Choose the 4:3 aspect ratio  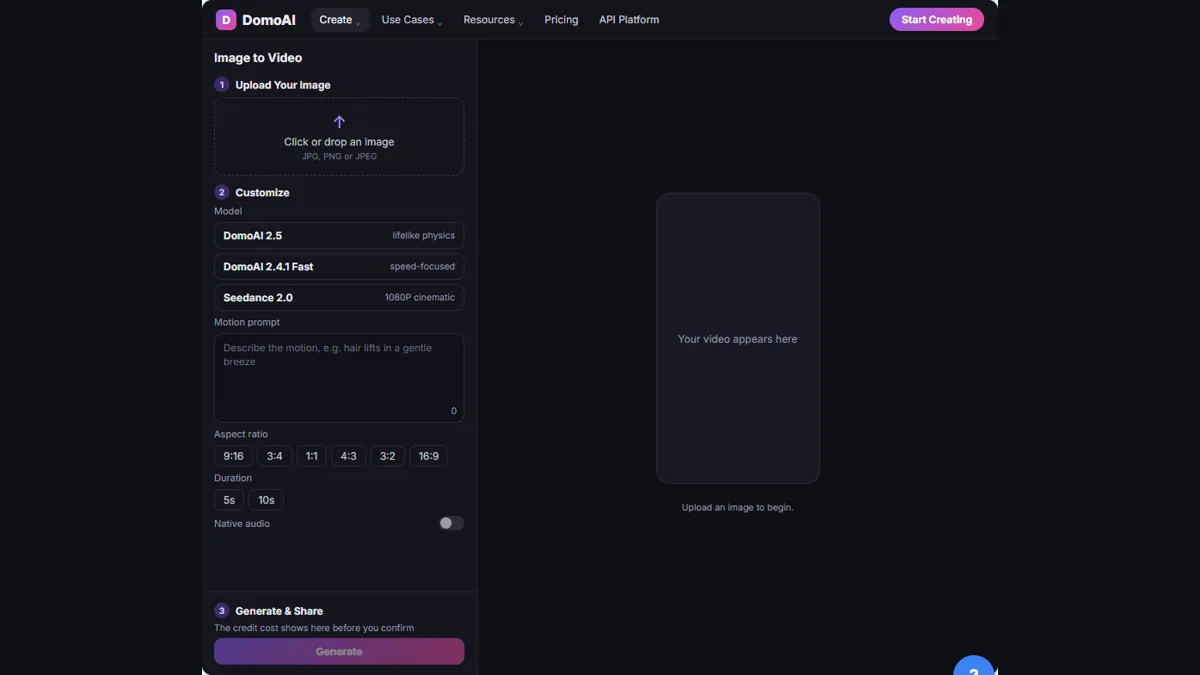348,456
